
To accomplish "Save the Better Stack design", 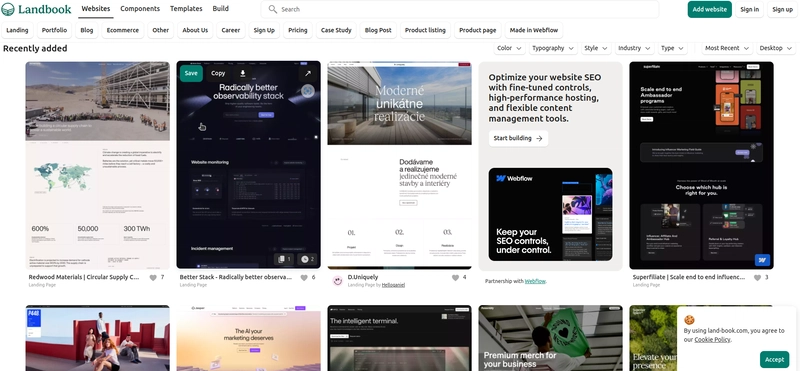I will click(x=191, y=73).
